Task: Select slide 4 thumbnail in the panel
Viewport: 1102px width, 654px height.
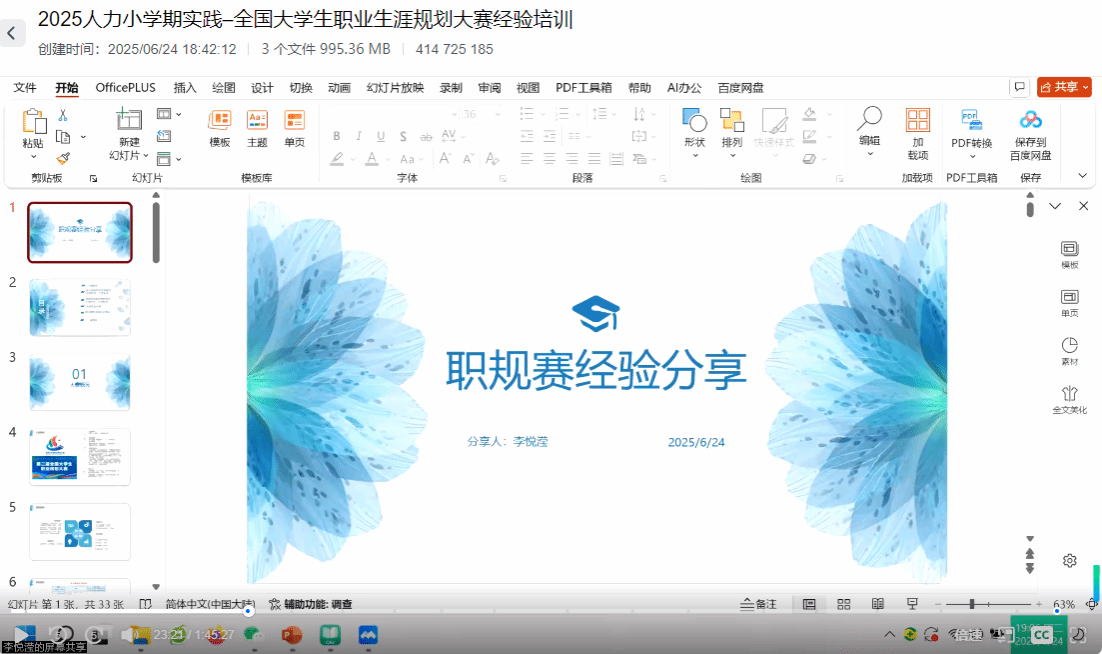Action: pos(80,457)
